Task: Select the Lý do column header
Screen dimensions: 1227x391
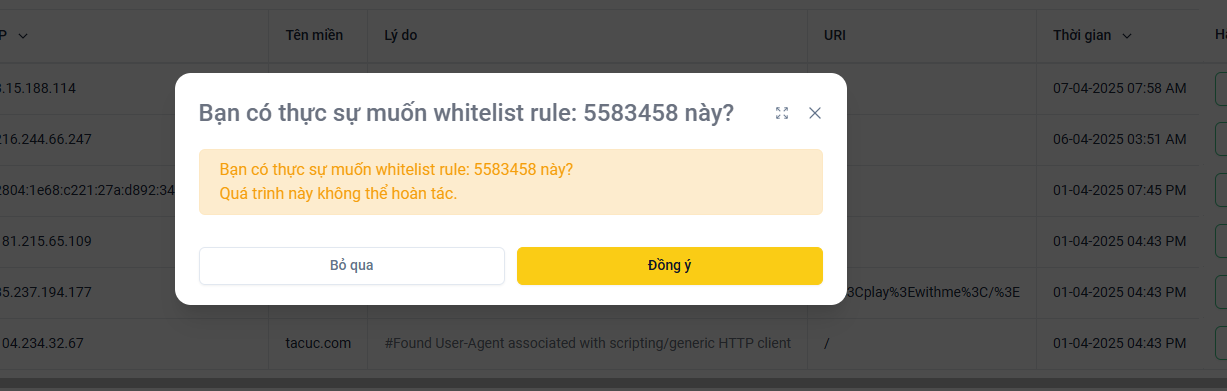Action: (401, 35)
